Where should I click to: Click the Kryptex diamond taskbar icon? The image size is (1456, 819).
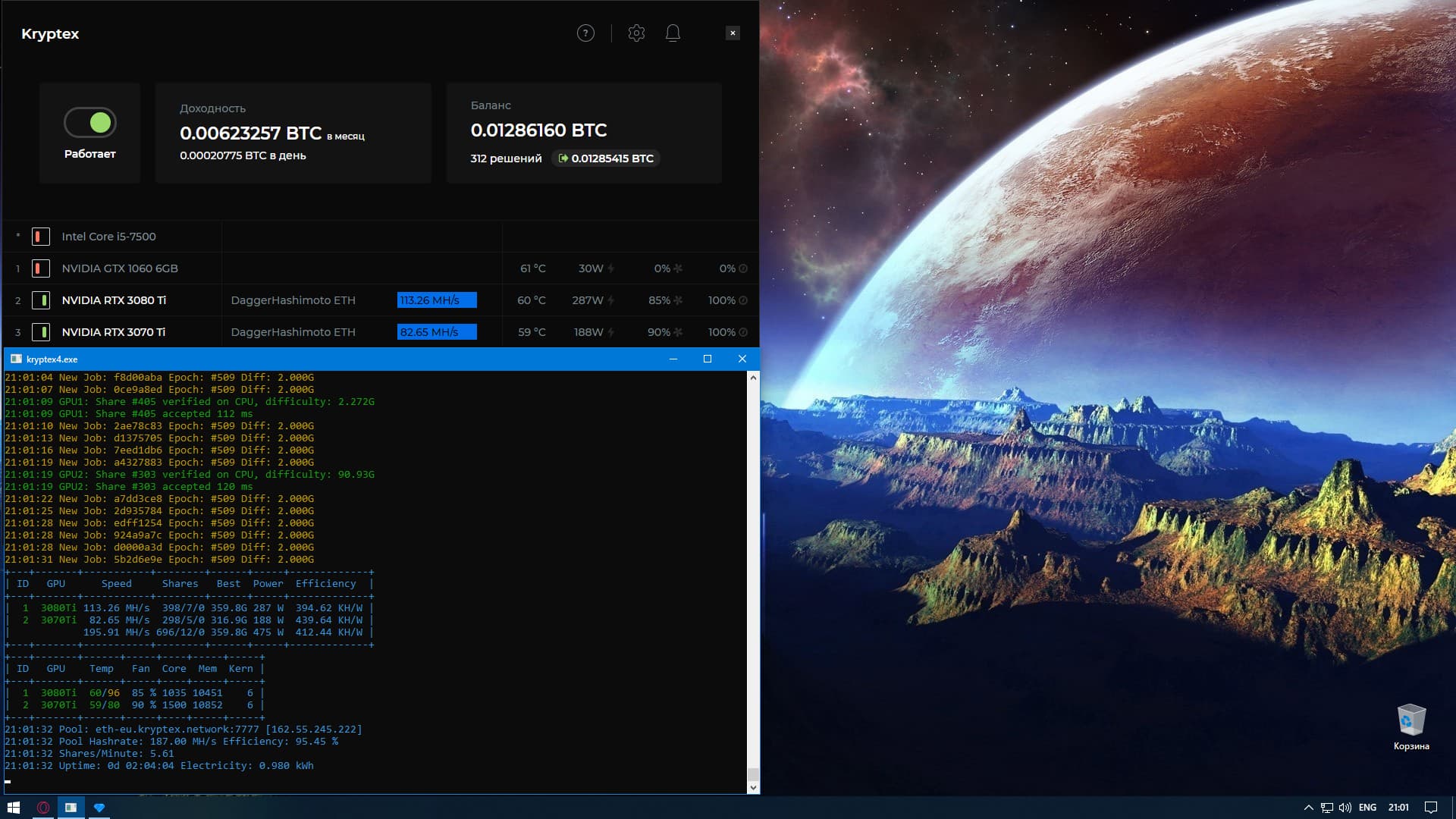pyautogui.click(x=99, y=808)
